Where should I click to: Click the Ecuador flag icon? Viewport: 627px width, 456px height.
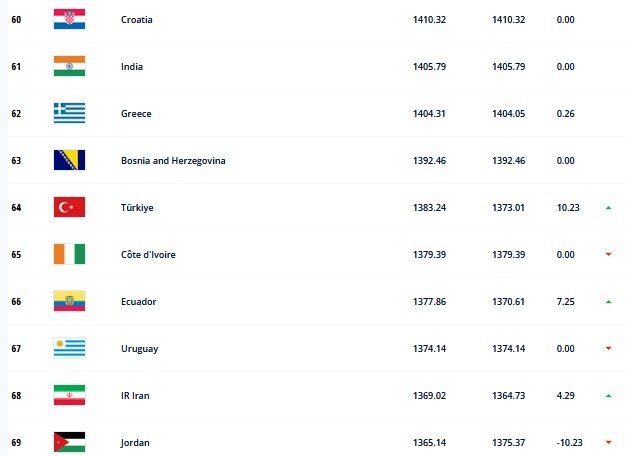coord(69,301)
